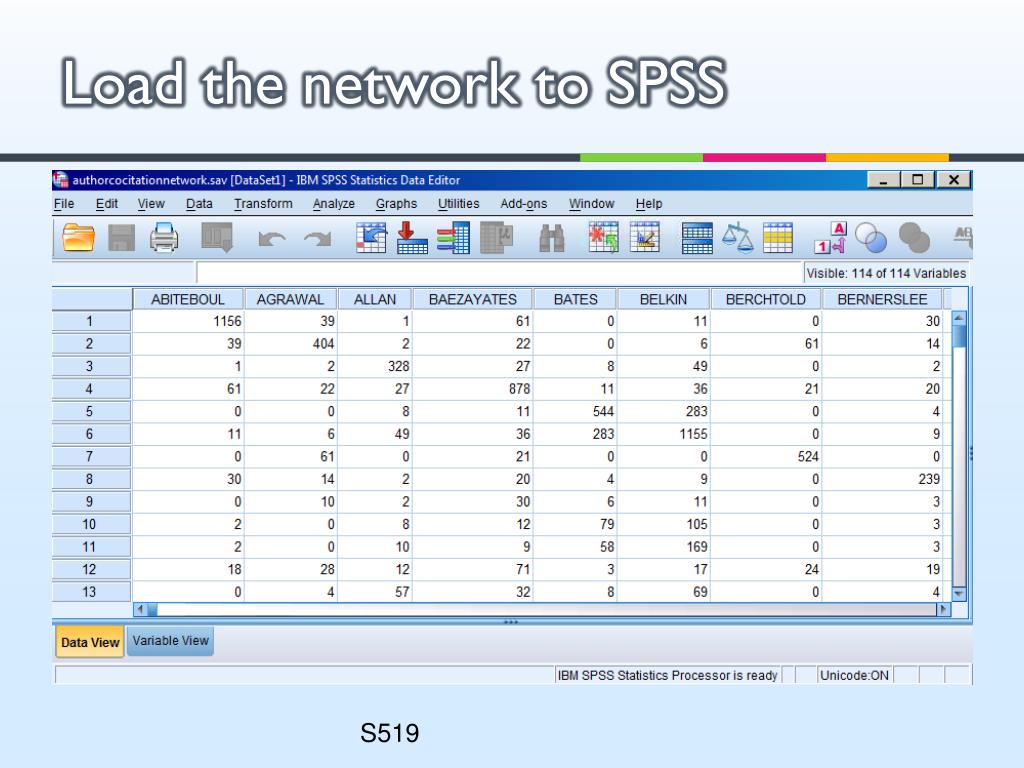Select the AGRAWAL column header
The width and height of the screenshot is (1024, 768).
[290, 299]
